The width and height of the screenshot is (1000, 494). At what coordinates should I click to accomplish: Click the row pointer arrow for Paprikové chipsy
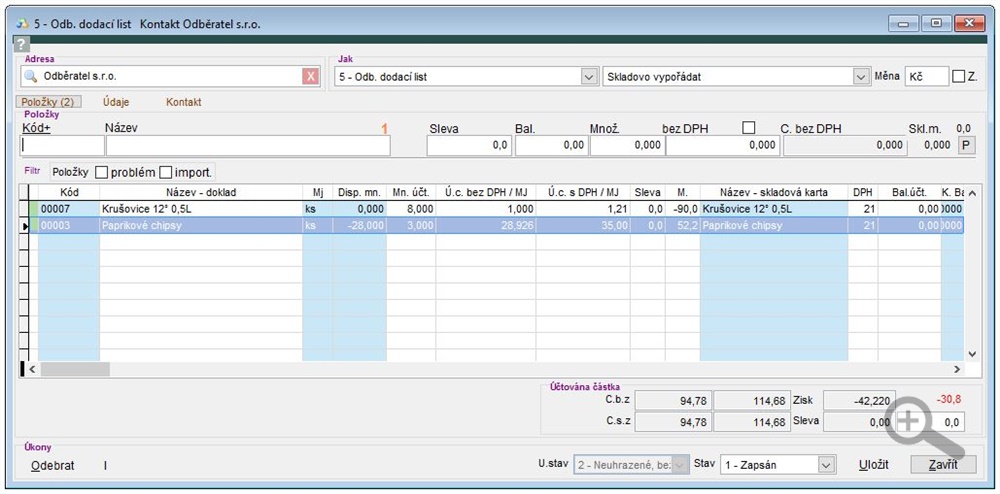(25, 226)
